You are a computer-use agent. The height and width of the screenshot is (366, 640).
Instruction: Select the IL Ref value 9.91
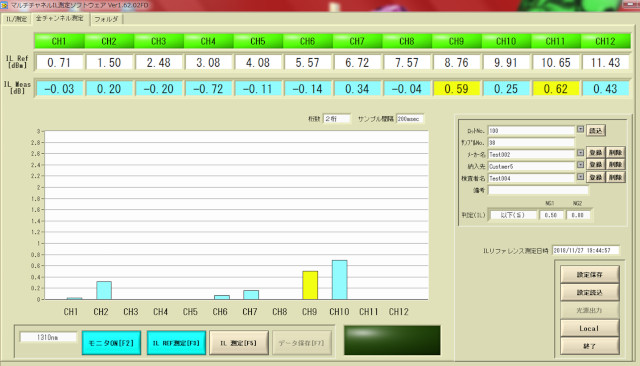pyautogui.click(x=507, y=62)
